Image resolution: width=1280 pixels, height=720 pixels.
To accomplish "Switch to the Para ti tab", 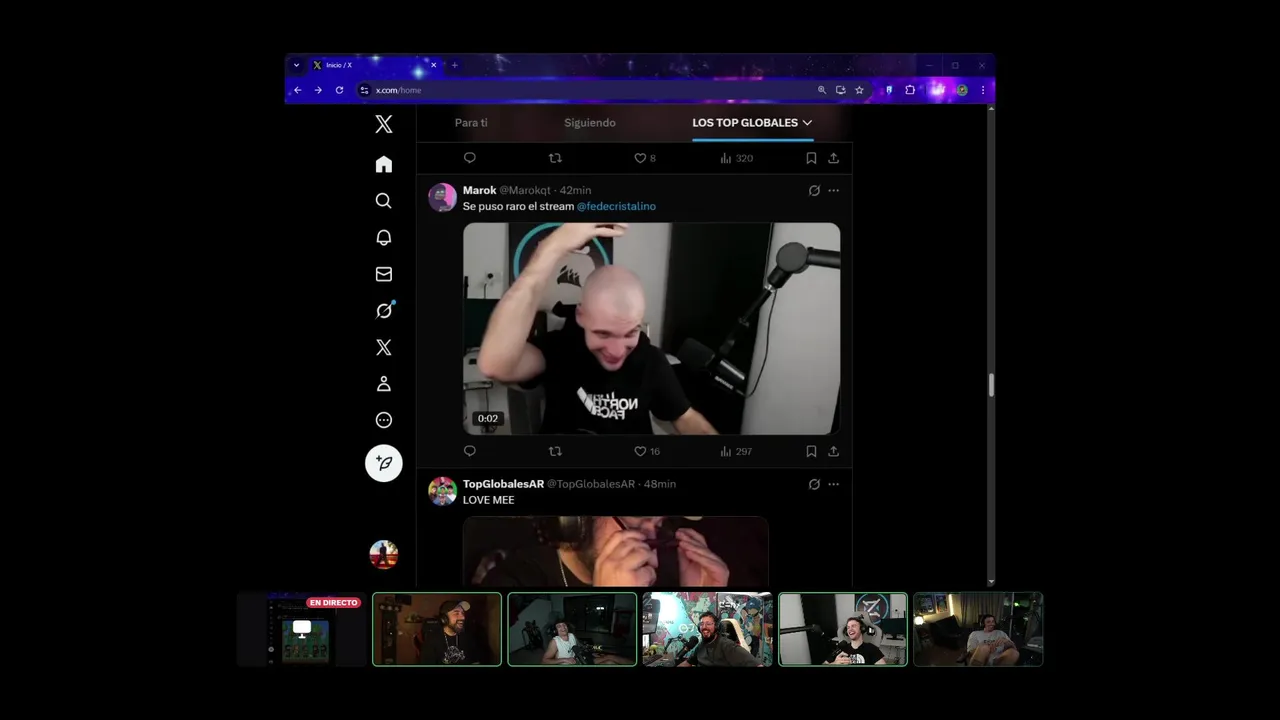I will tap(471, 123).
